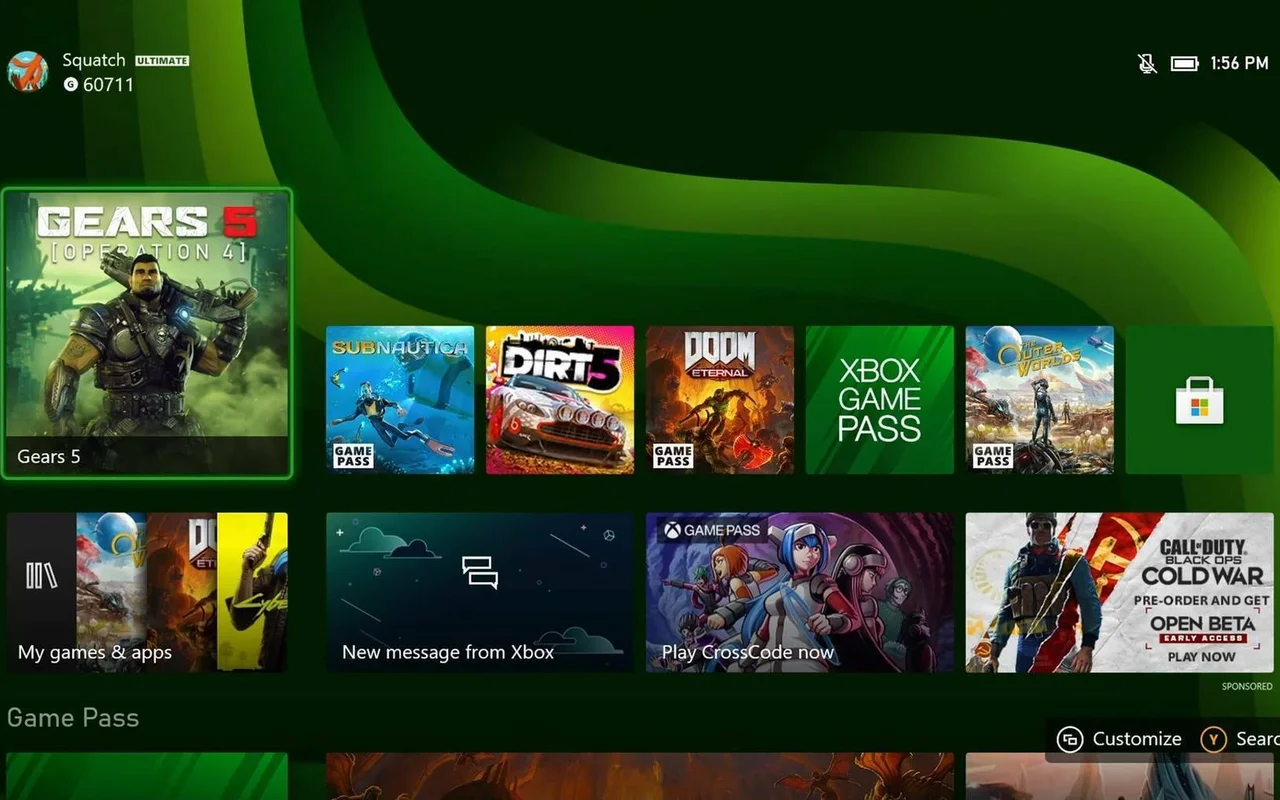This screenshot has height=800, width=1280.
Task: Open the Subnautica game tile
Action: [400, 400]
